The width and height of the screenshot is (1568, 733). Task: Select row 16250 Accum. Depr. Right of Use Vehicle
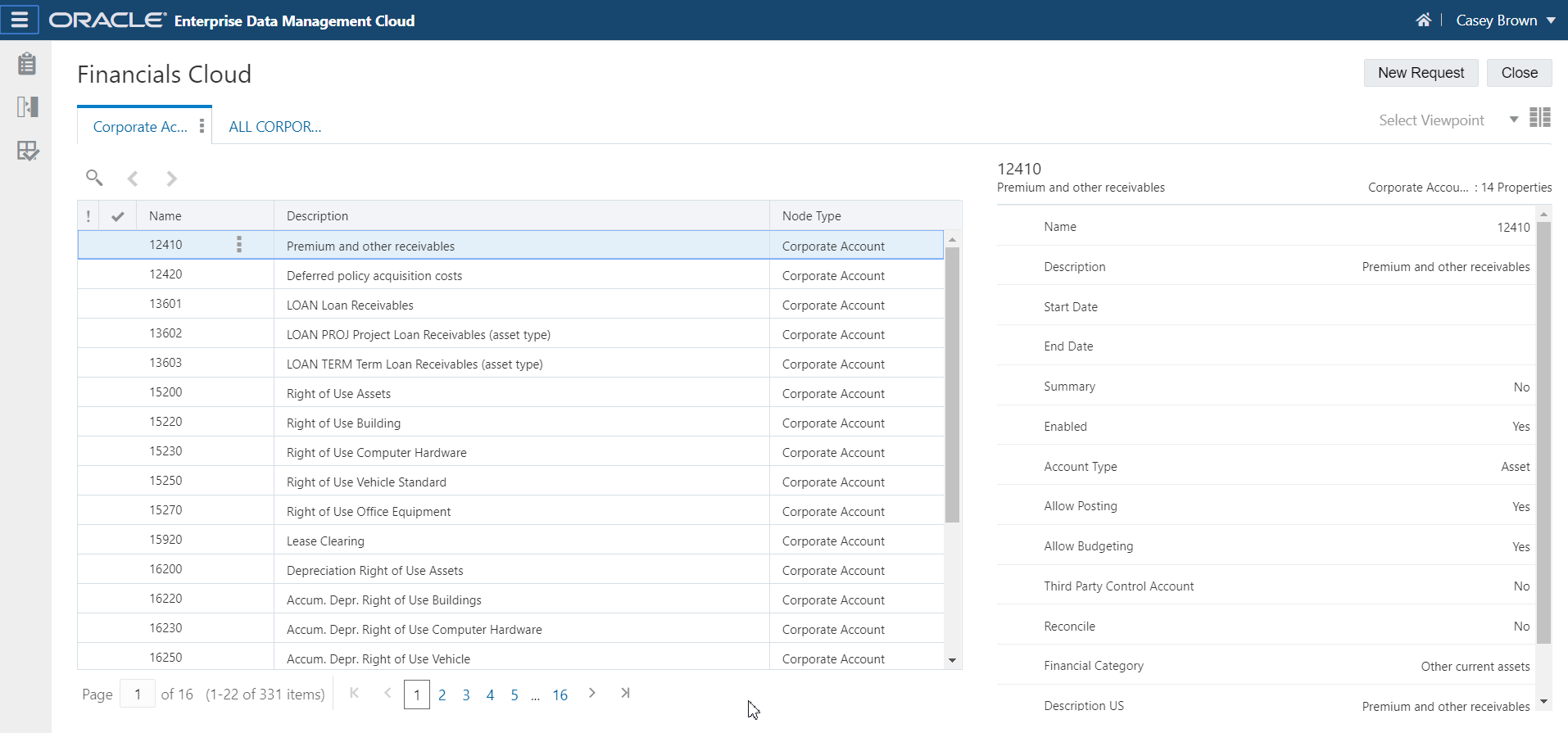(x=510, y=657)
